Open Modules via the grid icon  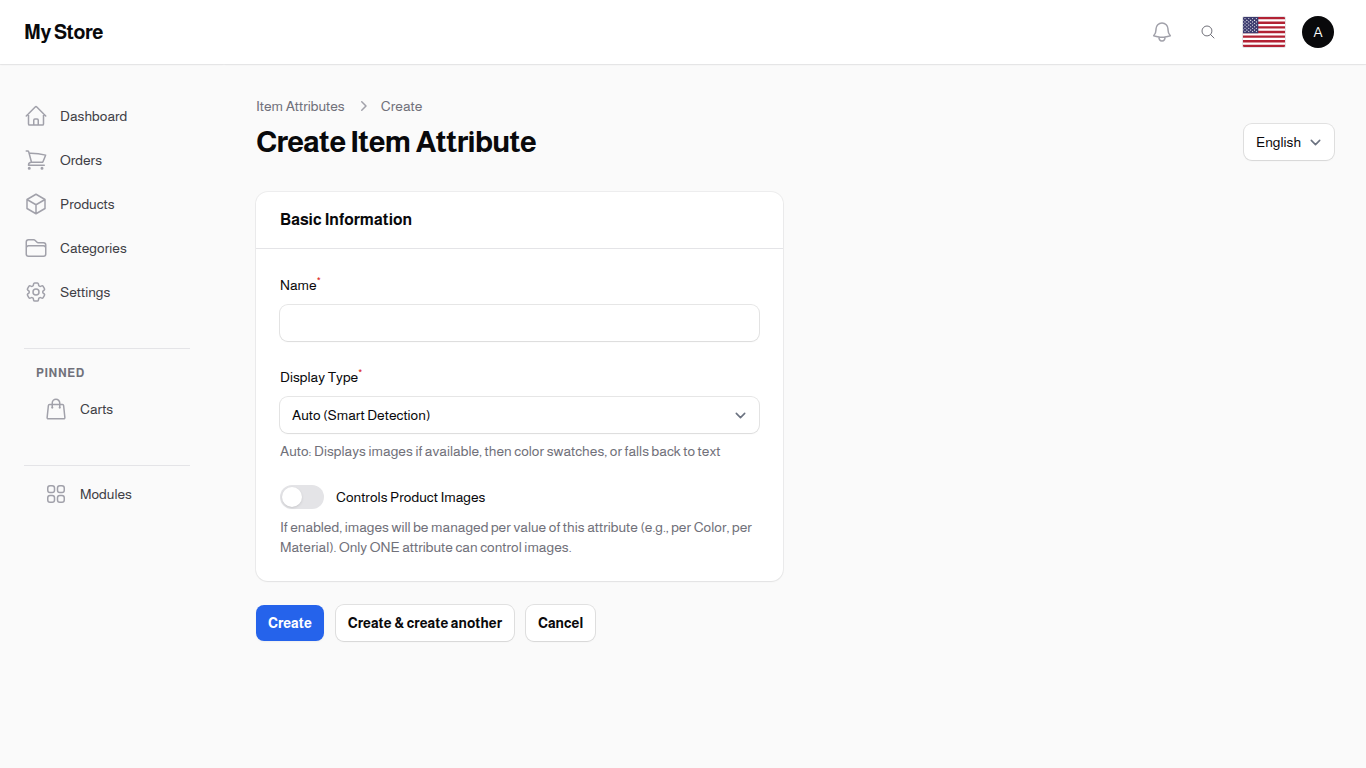click(x=56, y=494)
